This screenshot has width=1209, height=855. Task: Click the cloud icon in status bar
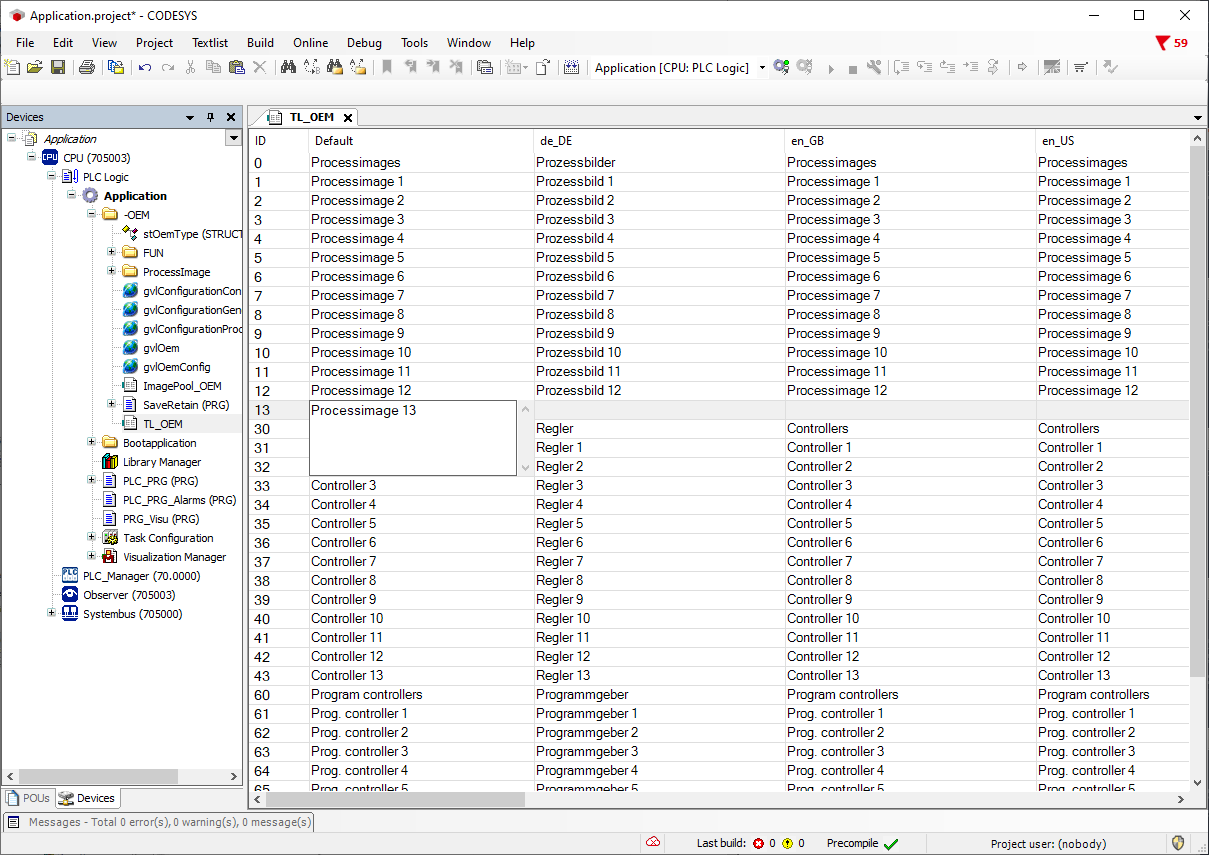(x=653, y=843)
